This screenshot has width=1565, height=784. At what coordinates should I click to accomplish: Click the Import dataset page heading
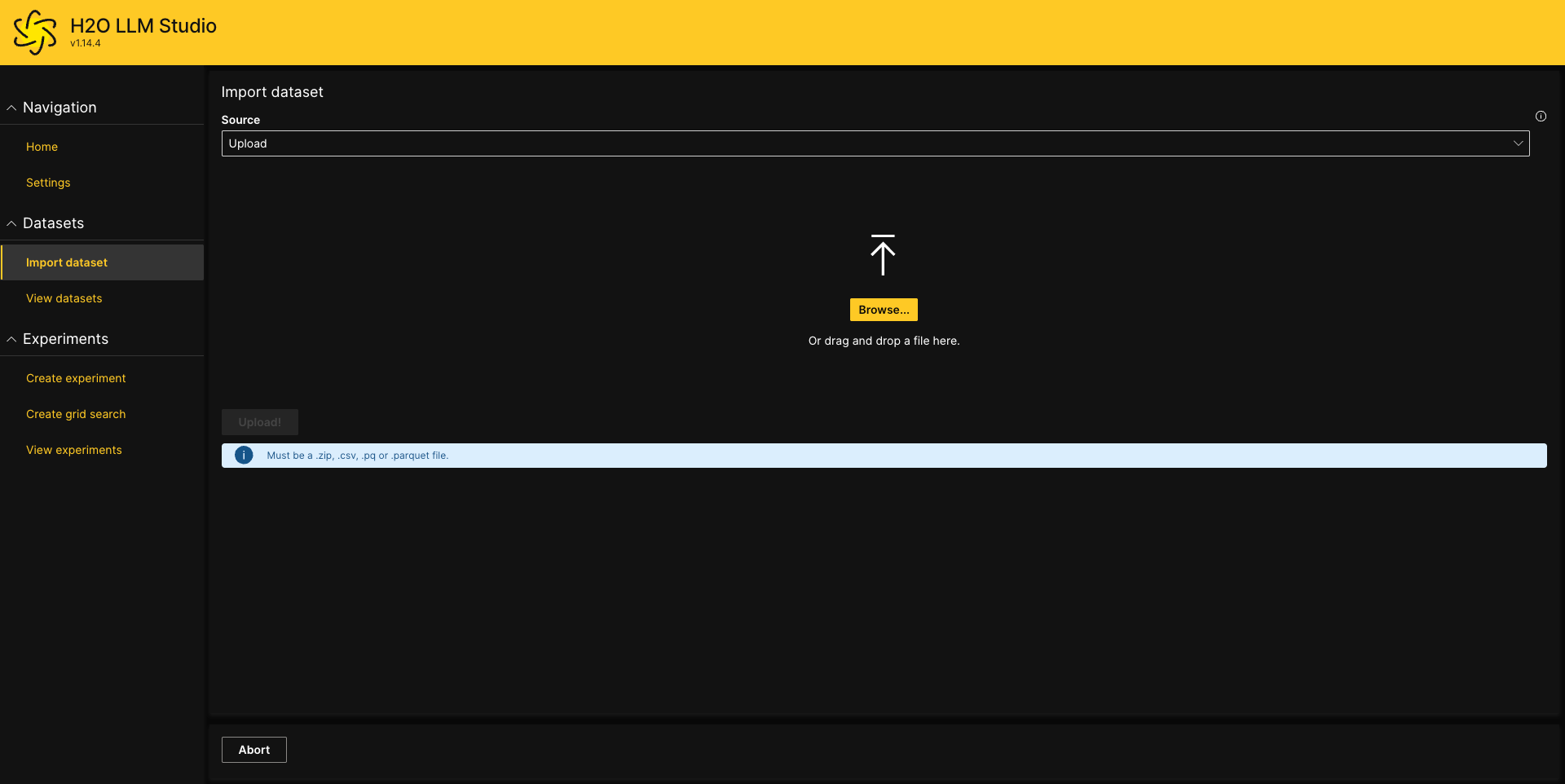coord(272,92)
